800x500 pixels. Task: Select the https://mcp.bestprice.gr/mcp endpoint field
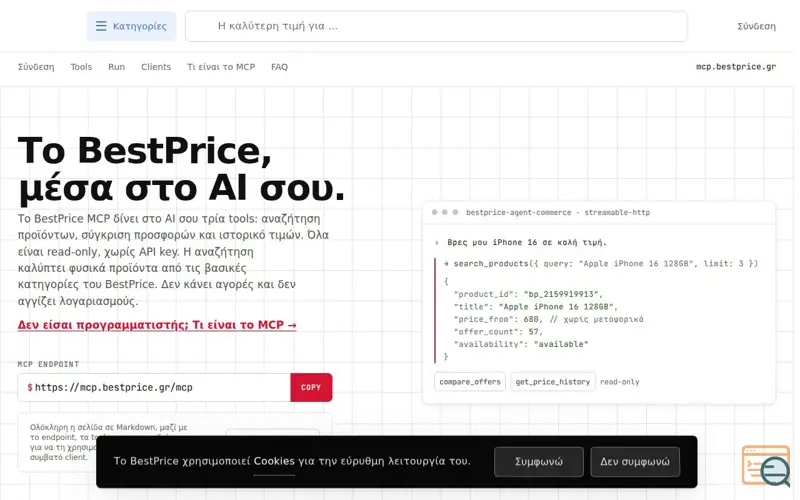[154, 387]
